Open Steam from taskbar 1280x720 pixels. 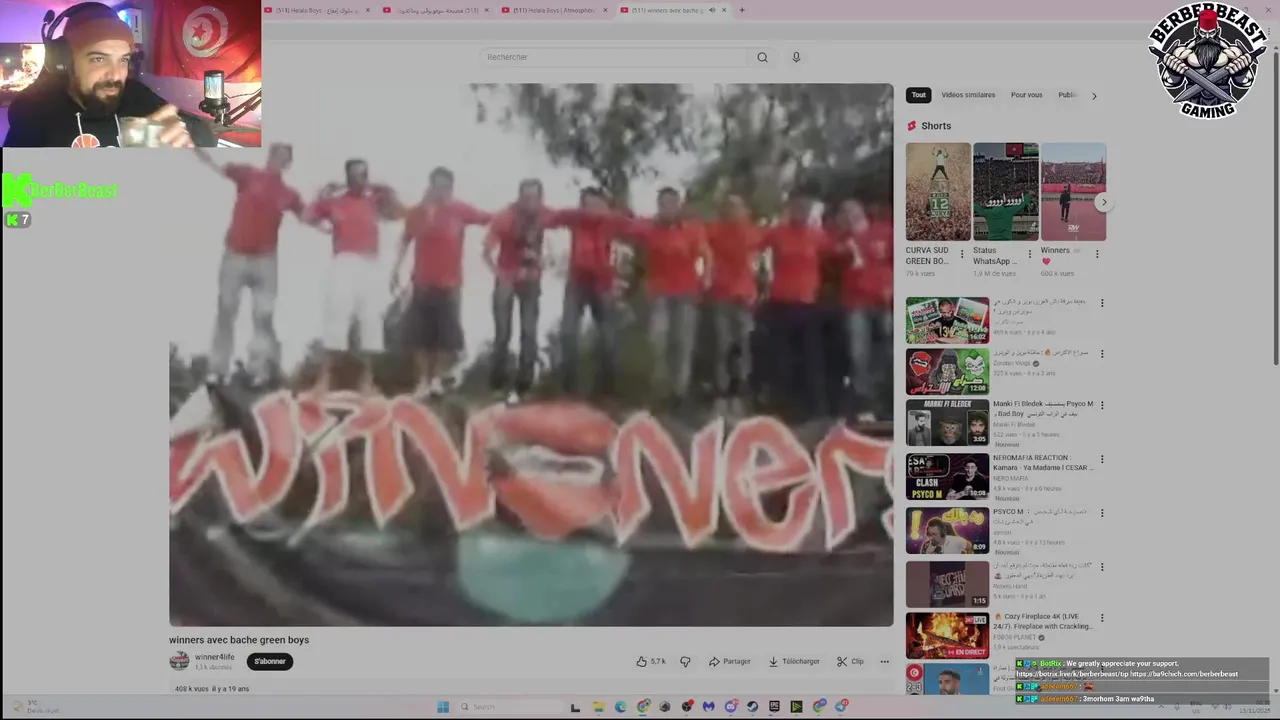[752, 706]
